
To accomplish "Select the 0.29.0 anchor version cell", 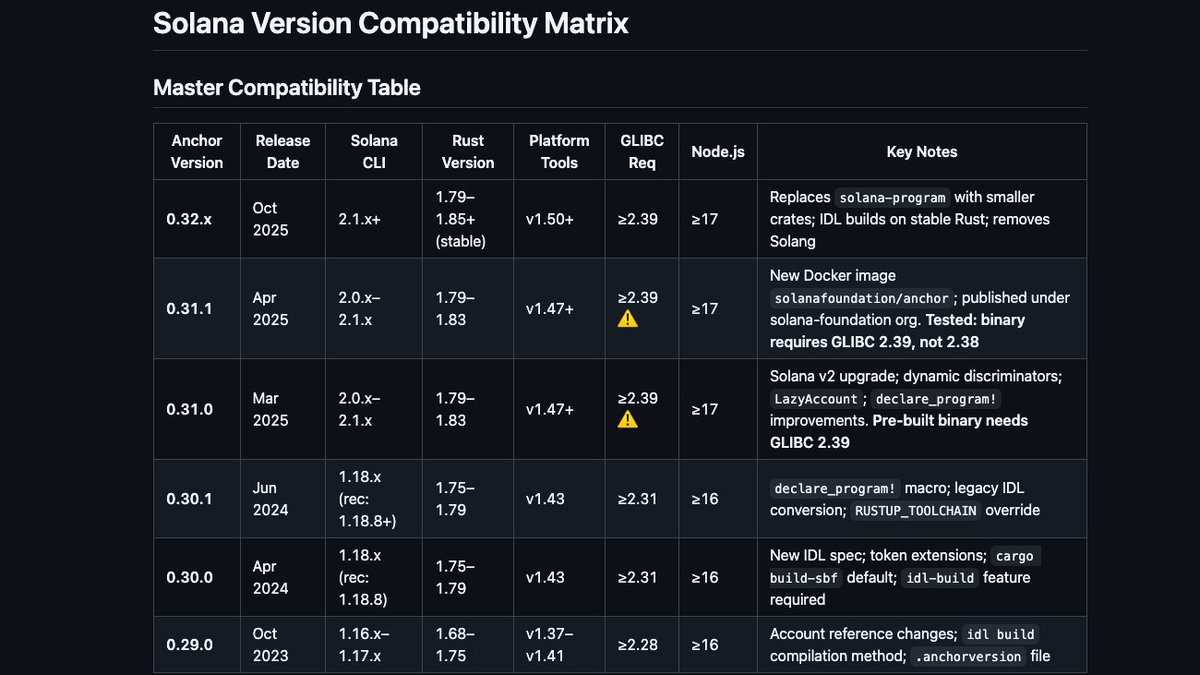I will pos(197,645).
